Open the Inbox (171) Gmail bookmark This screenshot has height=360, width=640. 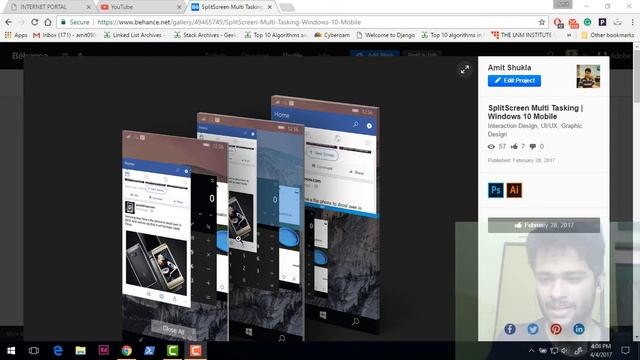[x=64, y=35]
